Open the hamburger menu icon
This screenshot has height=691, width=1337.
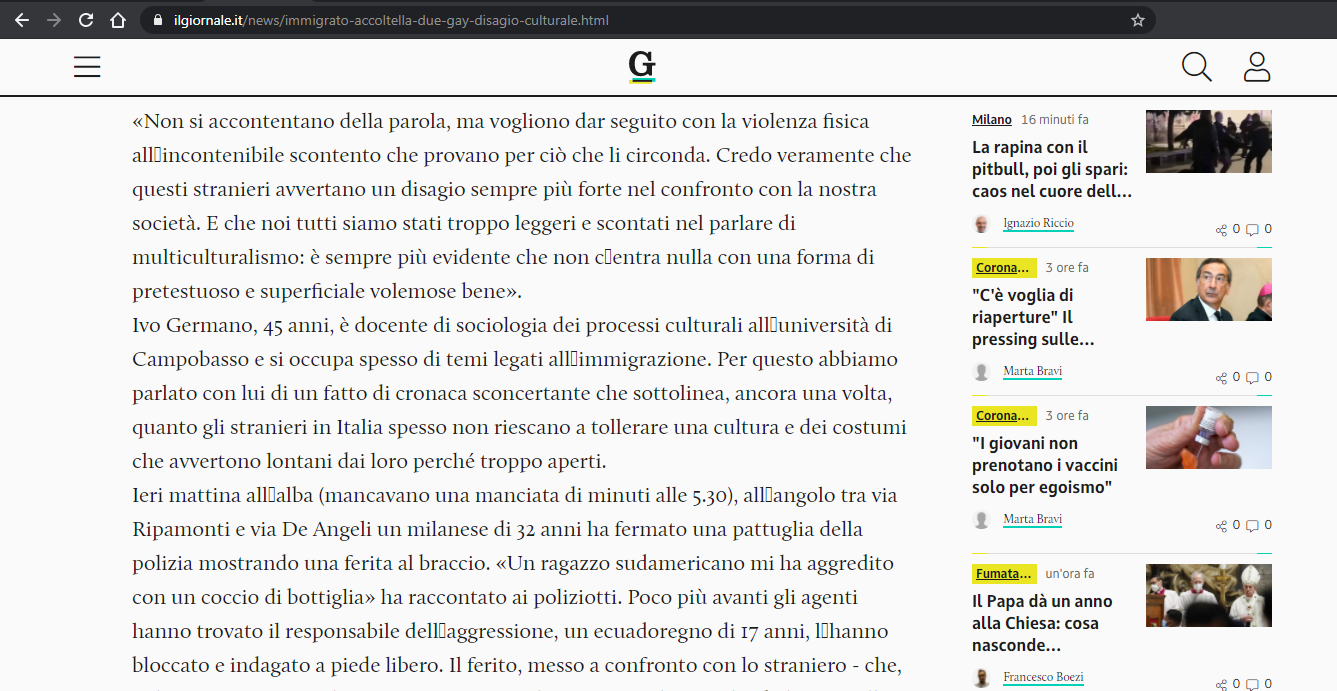[87, 67]
